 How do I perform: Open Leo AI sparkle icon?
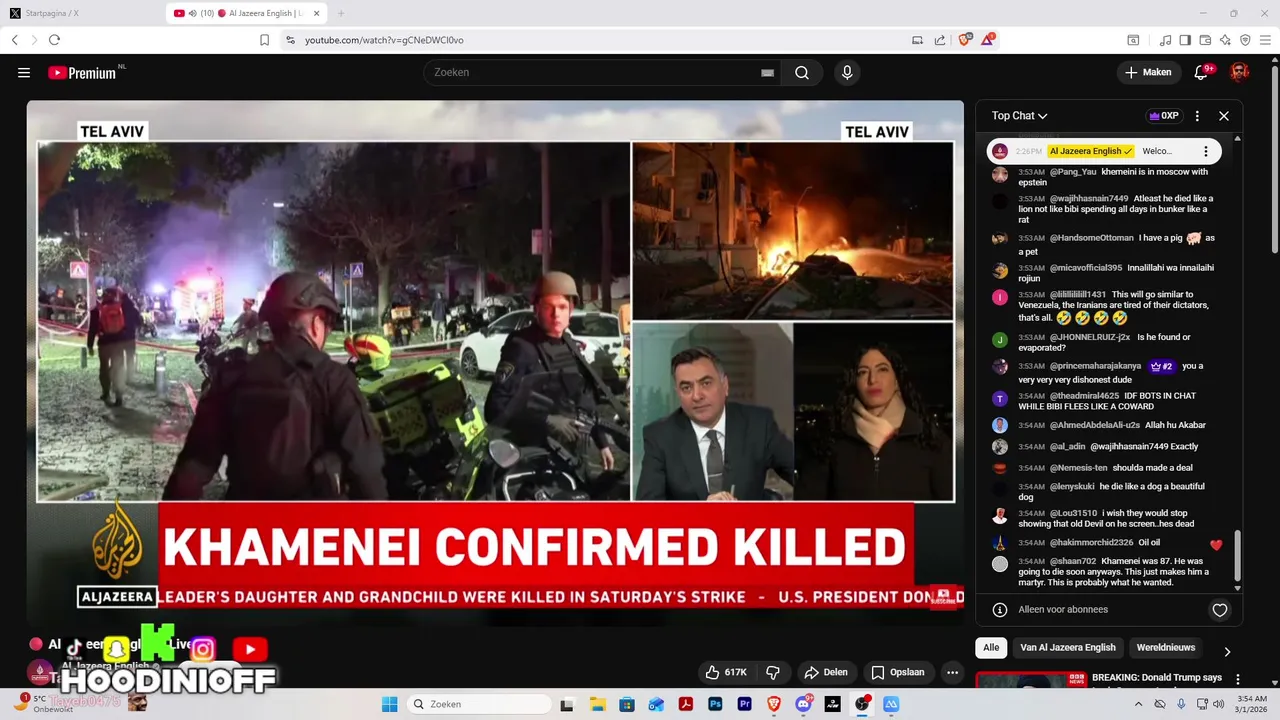1225,40
